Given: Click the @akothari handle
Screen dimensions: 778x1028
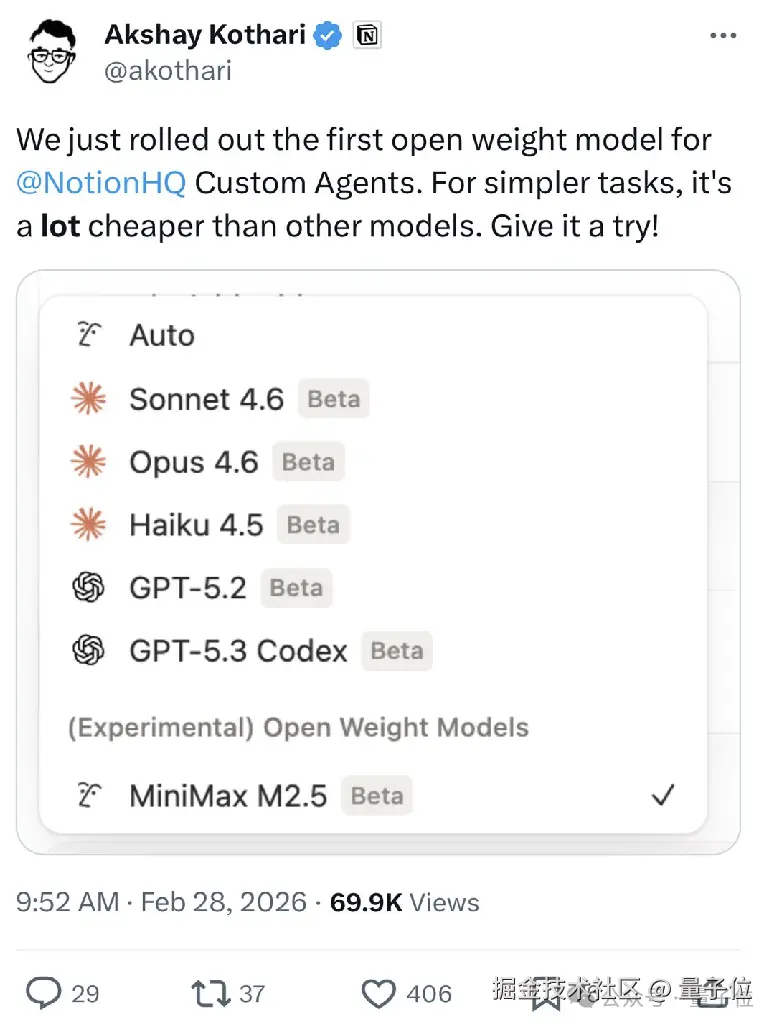Looking at the screenshot, I should pos(169,72).
